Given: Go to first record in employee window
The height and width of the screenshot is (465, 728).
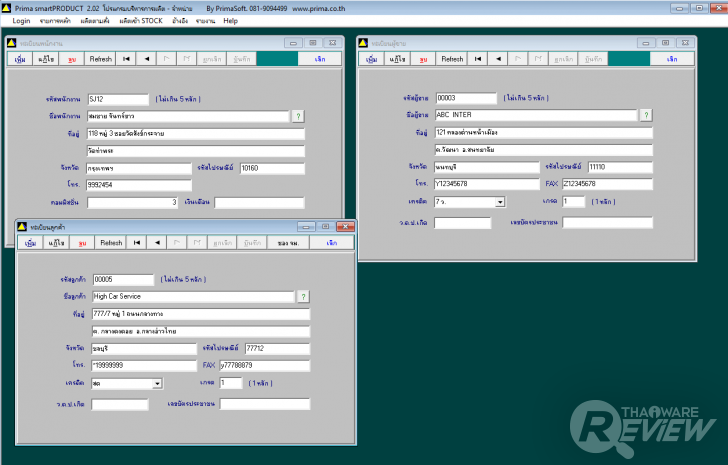Looking at the screenshot, I should [126, 59].
